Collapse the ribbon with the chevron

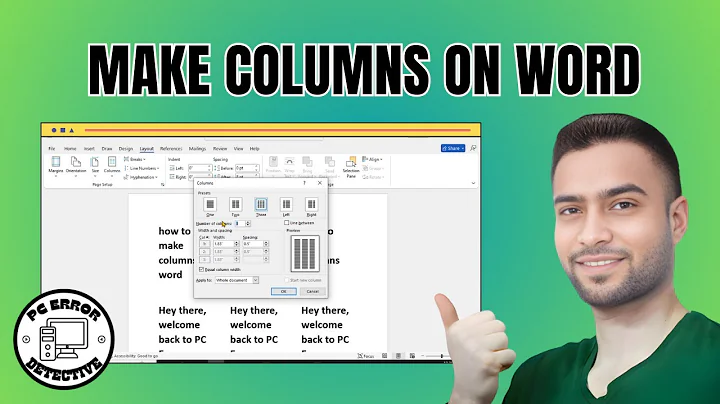[473, 183]
